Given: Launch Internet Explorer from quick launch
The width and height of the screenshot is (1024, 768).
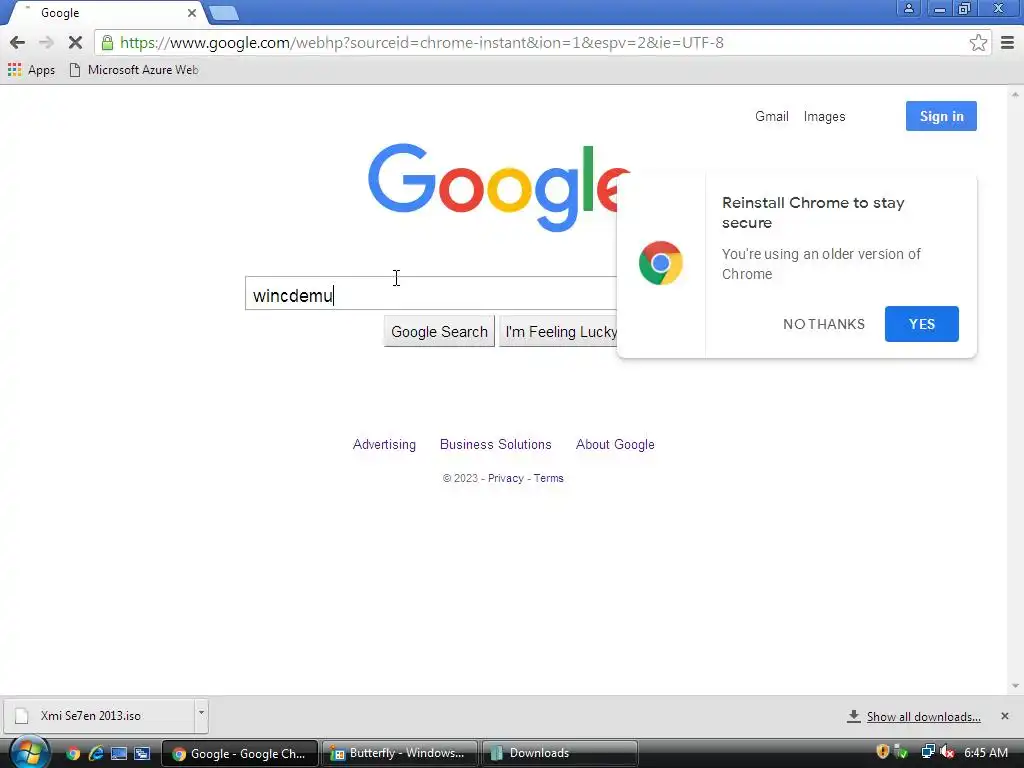Looking at the screenshot, I should 96,754.
